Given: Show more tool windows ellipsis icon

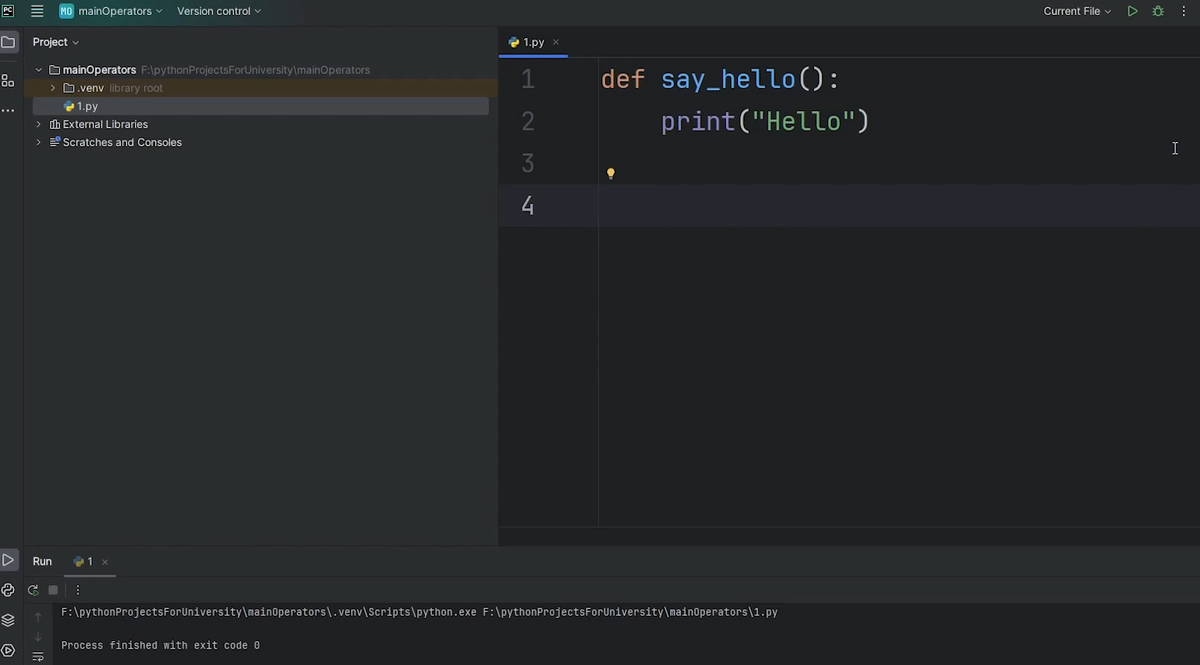Looking at the screenshot, I should pyautogui.click(x=8, y=110).
